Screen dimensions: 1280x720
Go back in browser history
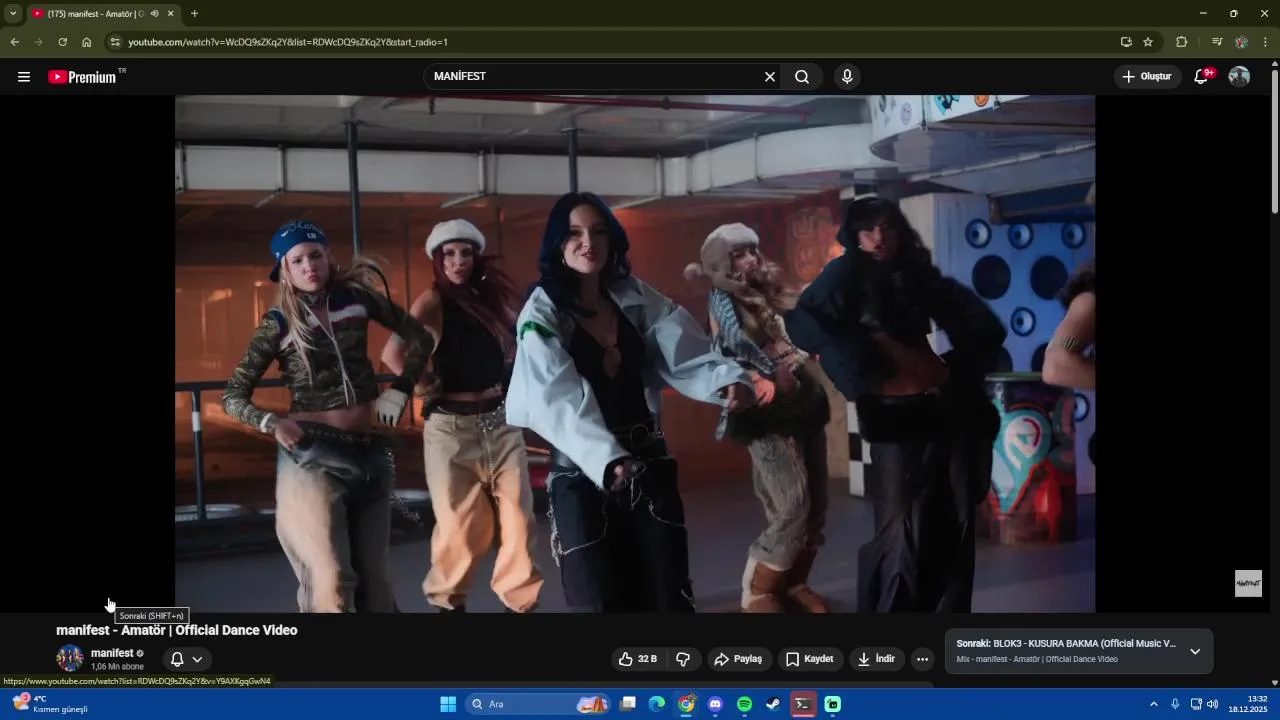(x=14, y=42)
